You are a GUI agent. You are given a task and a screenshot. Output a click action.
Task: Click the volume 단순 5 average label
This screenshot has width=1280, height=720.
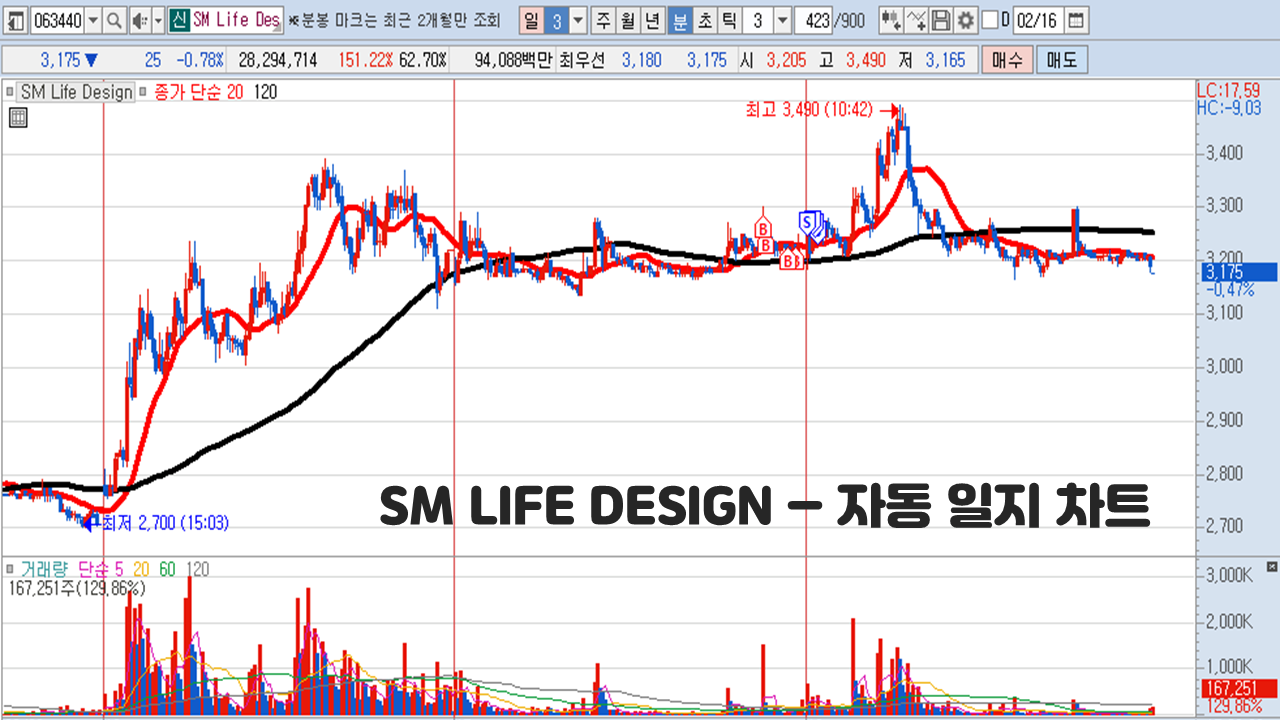pos(100,569)
